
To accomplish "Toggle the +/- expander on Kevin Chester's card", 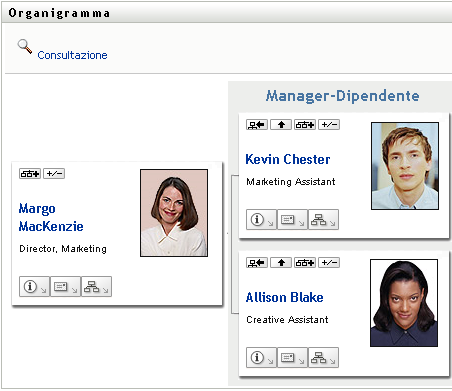I will click(x=329, y=125).
